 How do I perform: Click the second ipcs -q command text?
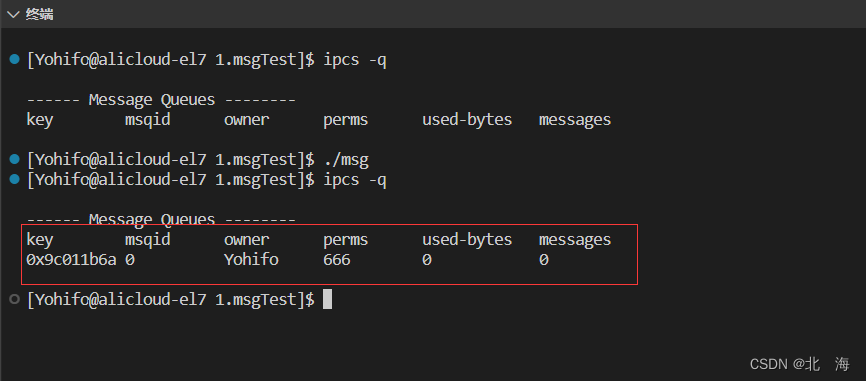[355, 180]
